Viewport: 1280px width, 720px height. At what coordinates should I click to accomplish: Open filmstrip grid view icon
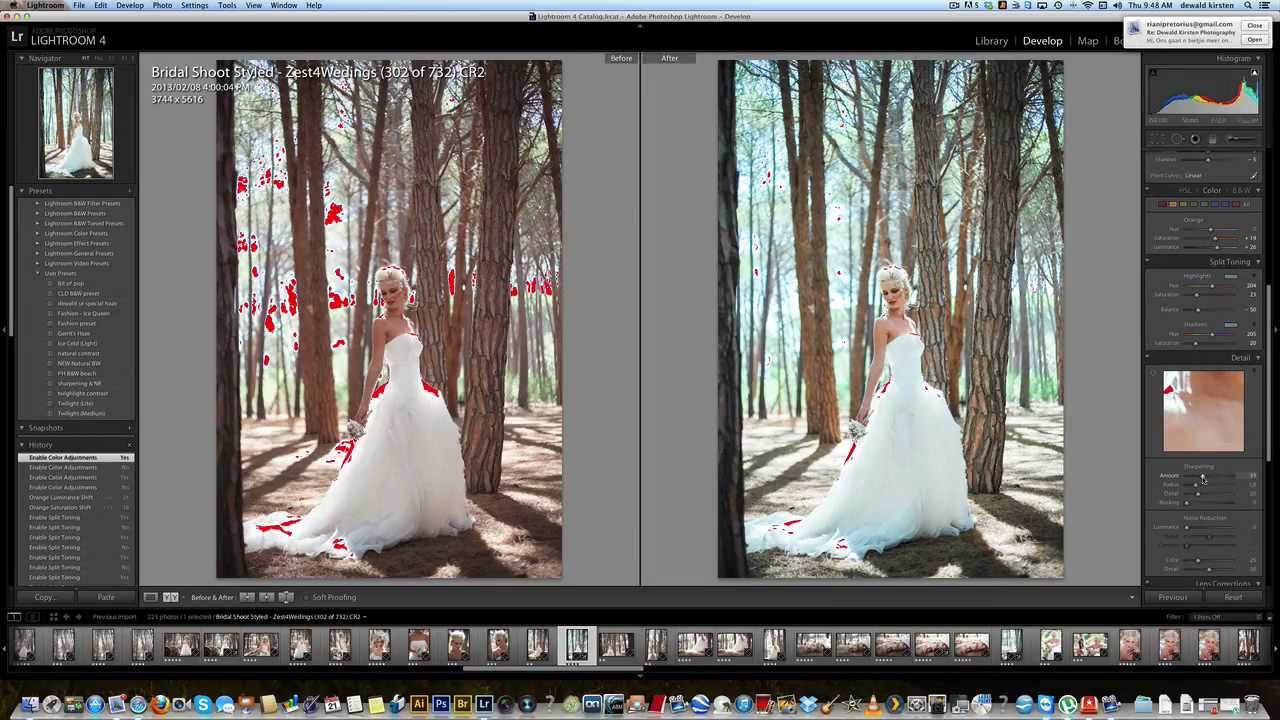click(53, 617)
